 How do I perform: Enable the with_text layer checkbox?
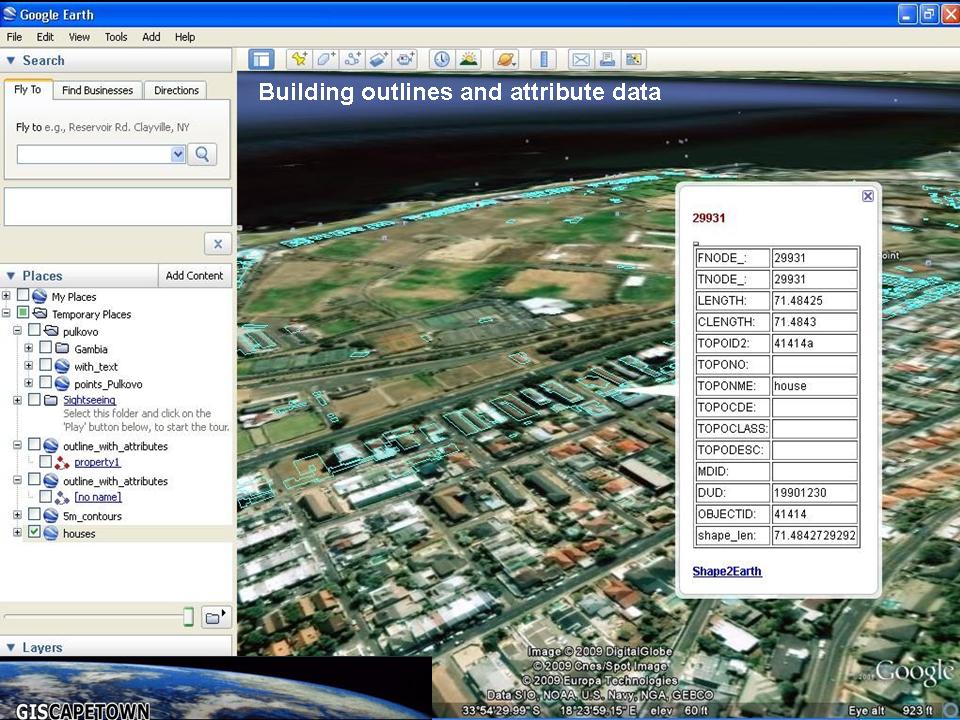pos(45,365)
